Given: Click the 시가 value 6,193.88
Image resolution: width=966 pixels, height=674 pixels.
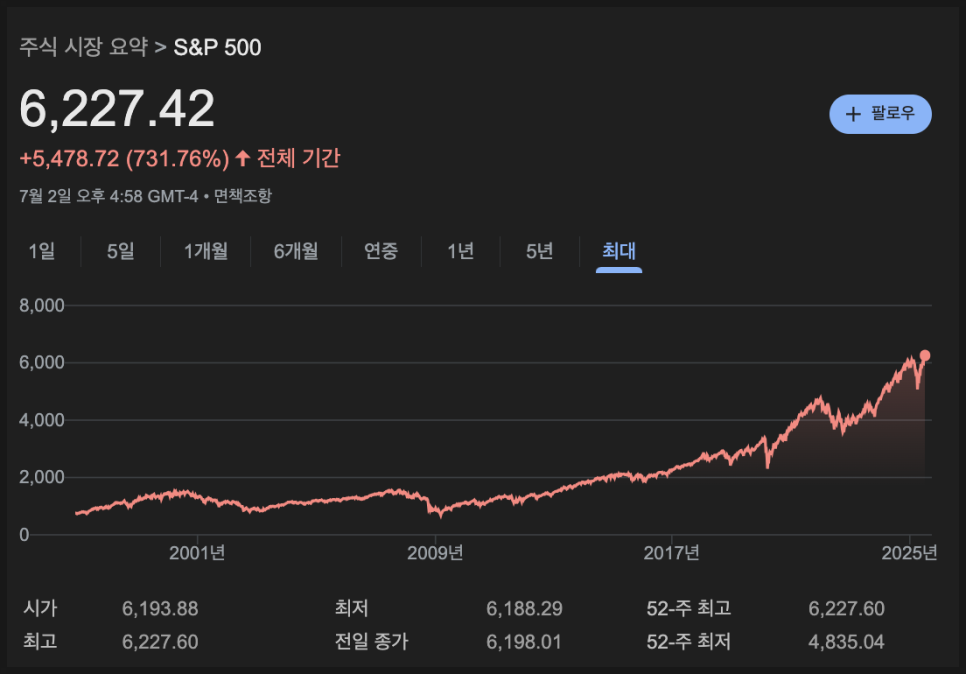Looking at the screenshot, I should [x=160, y=609].
